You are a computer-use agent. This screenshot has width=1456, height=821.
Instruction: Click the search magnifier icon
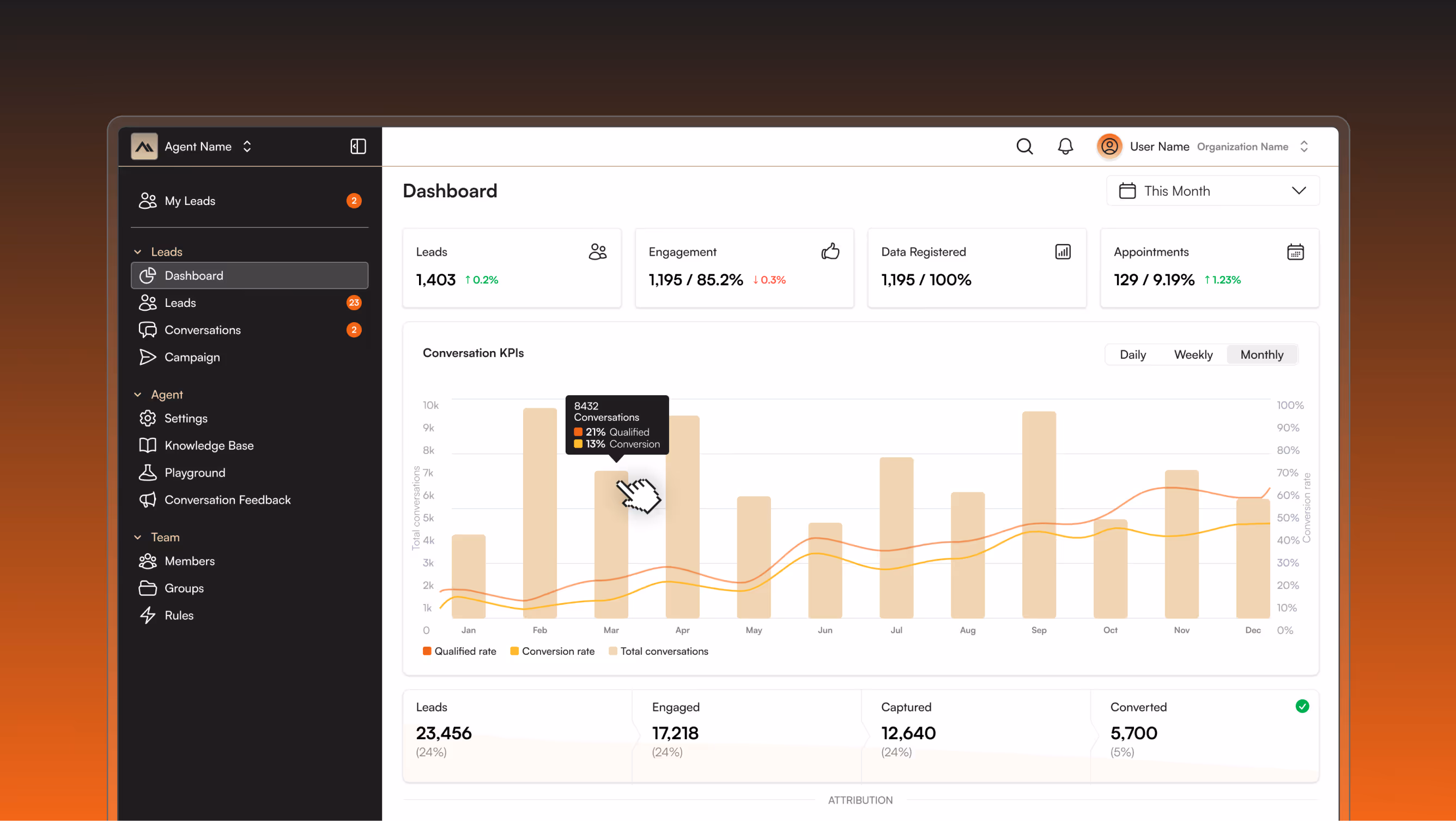[x=1024, y=147]
